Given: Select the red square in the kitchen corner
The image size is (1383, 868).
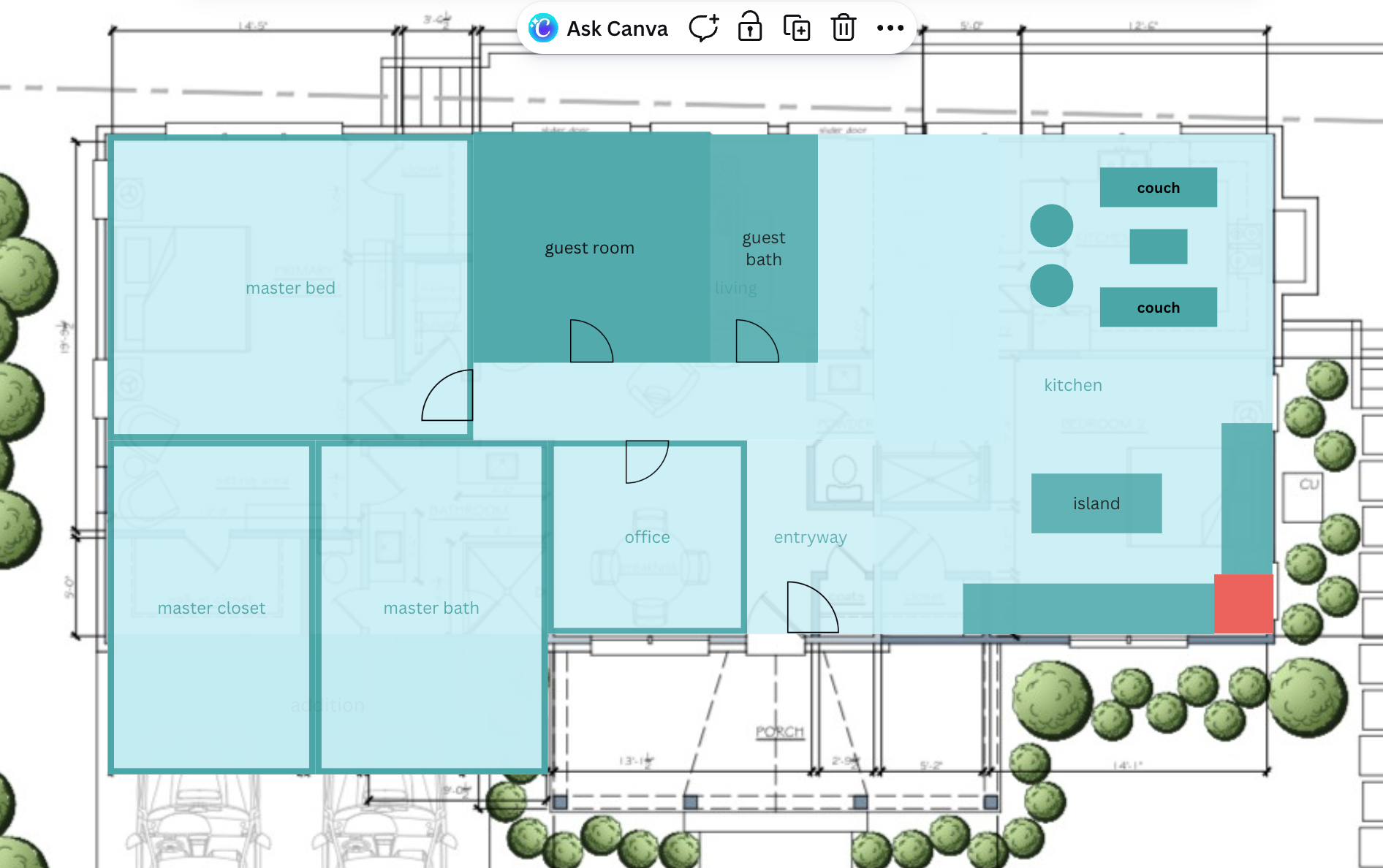Looking at the screenshot, I should (1243, 604).
